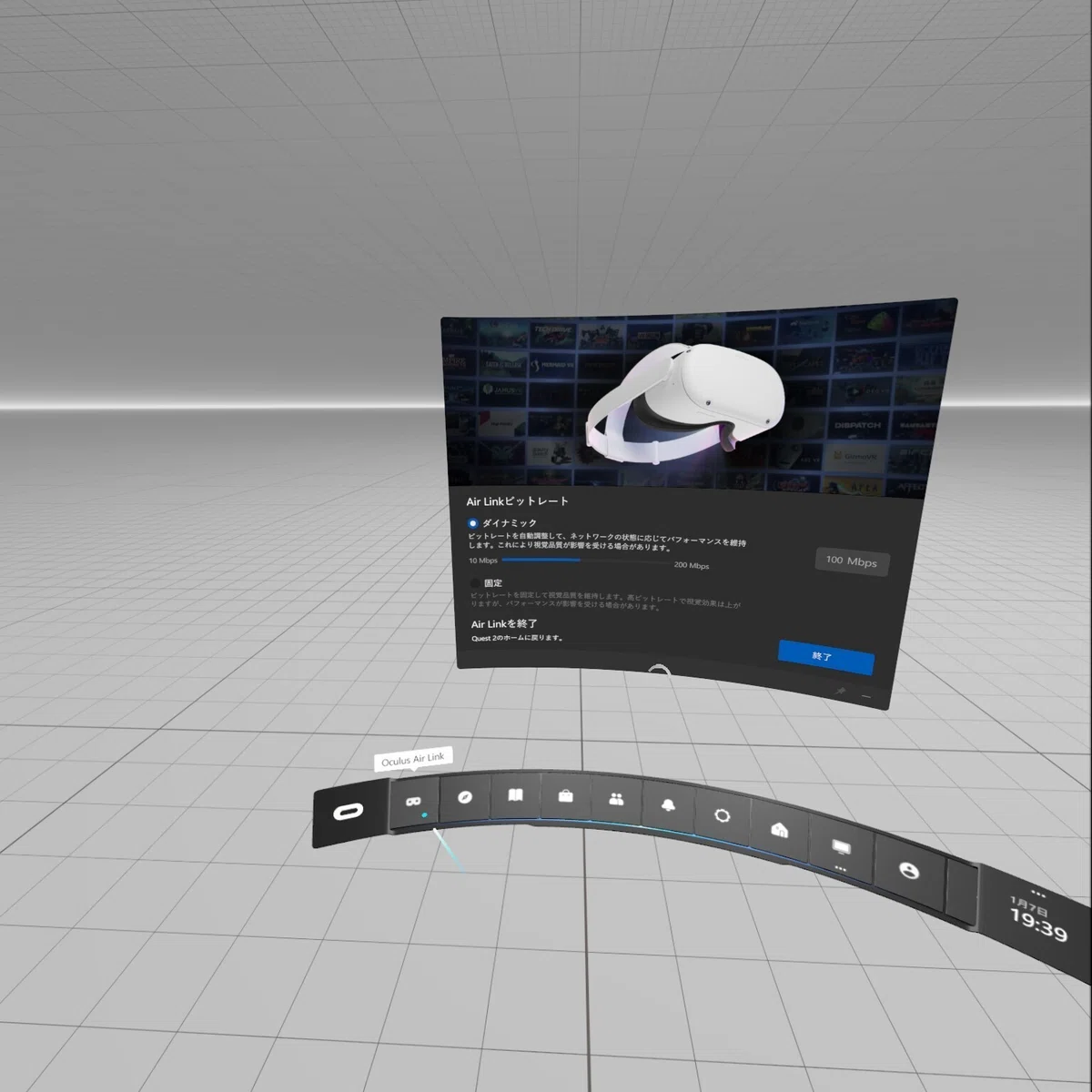Open the compass Explore icon
This screenshot has width=1092, height=1092.
click(x=465, y=797)
